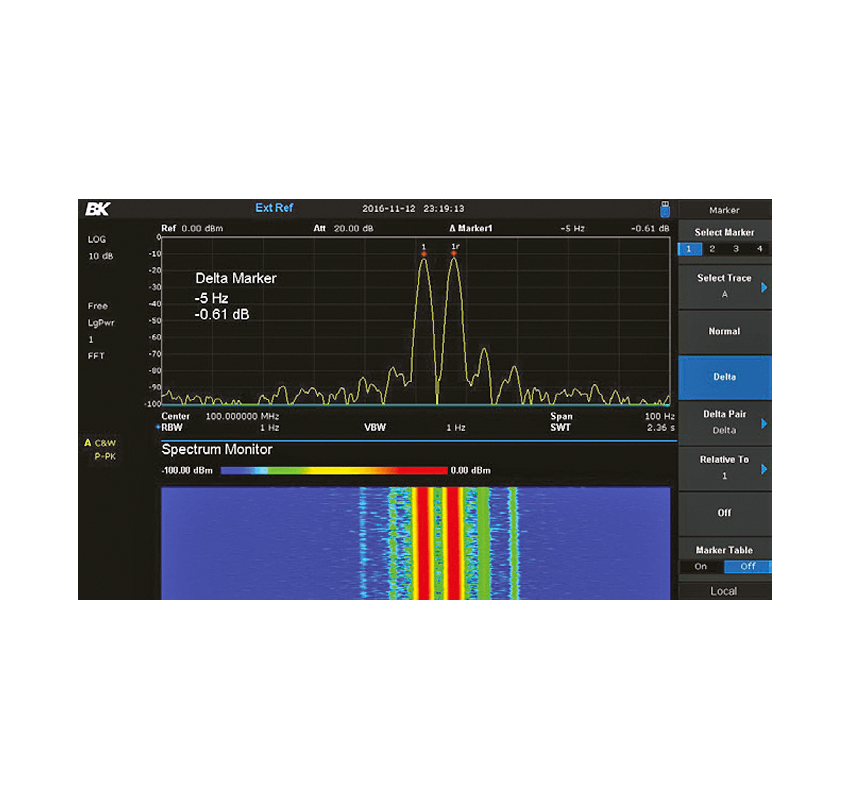Choose the Delta marker mode
Screen dimensions: 850x800
(724, 377)
